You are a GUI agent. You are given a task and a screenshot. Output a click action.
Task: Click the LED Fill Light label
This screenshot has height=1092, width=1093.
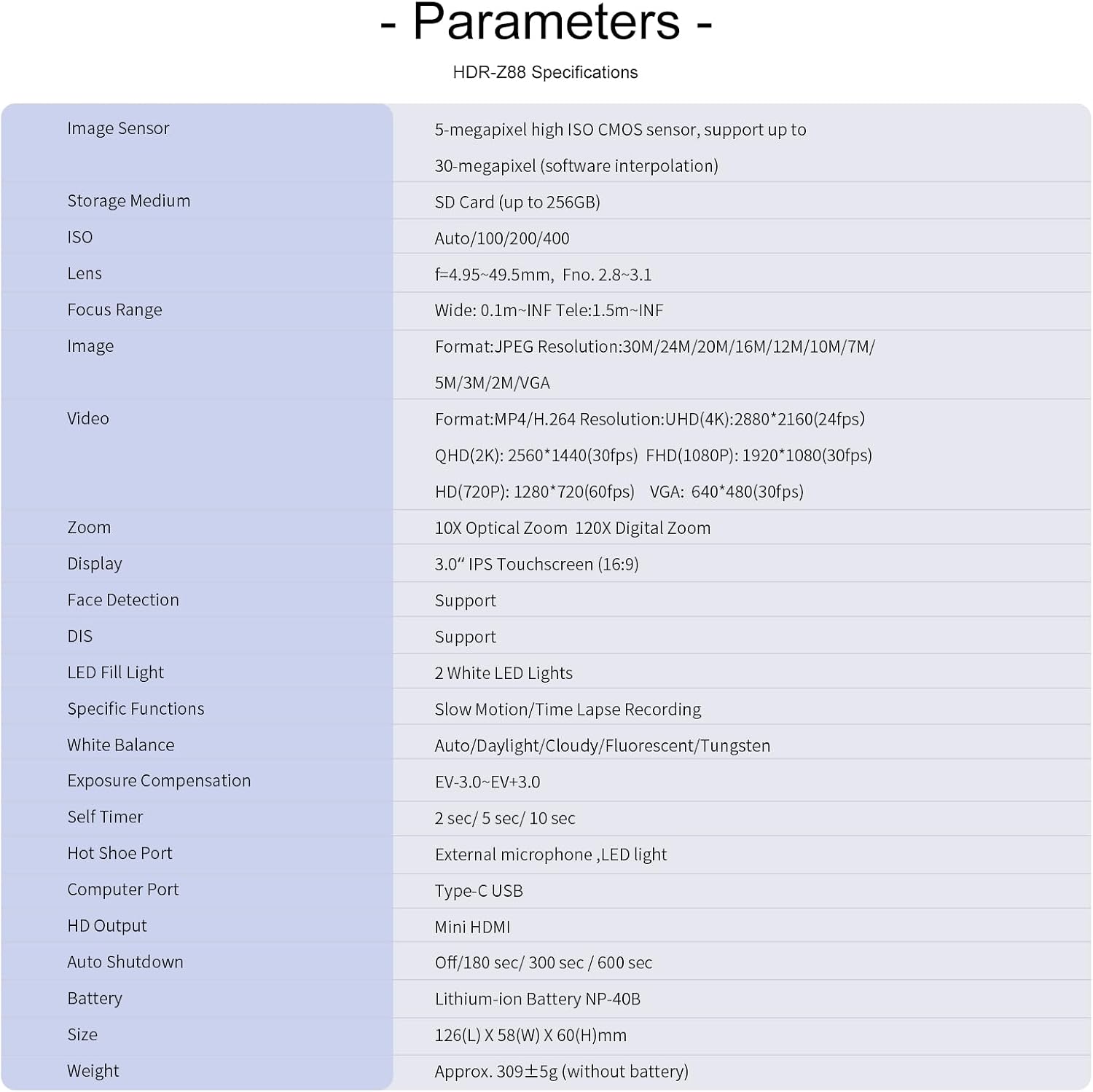[x=115, y=672]
